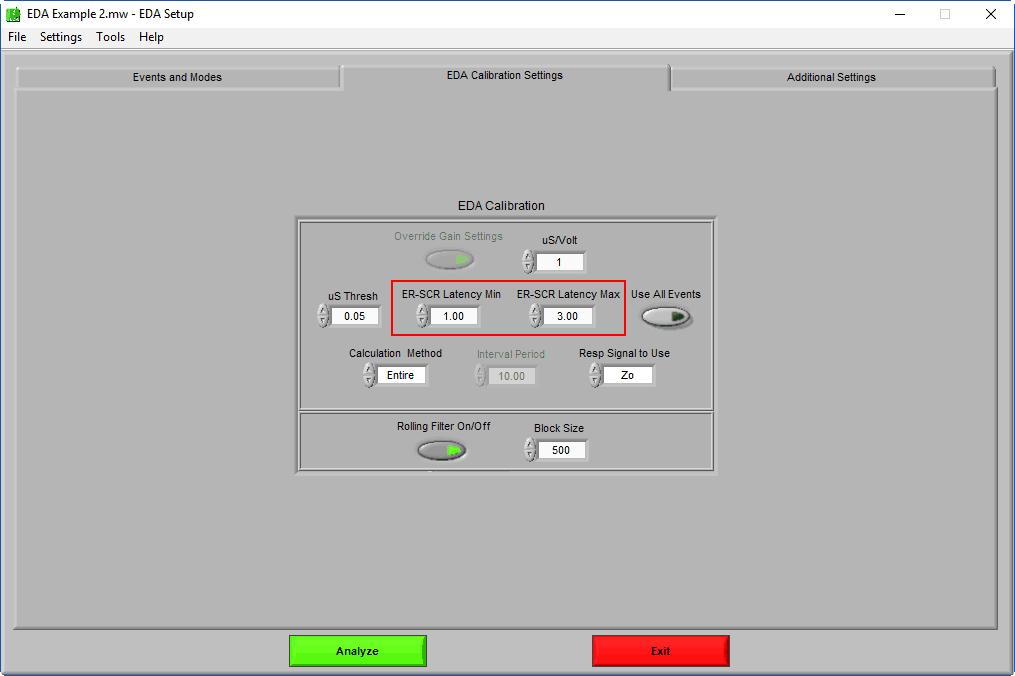This screenshot has height=676, width=1015.
Task: Click the ER-SCR Latency Max stepper arrows
Action: coord(535,316)
